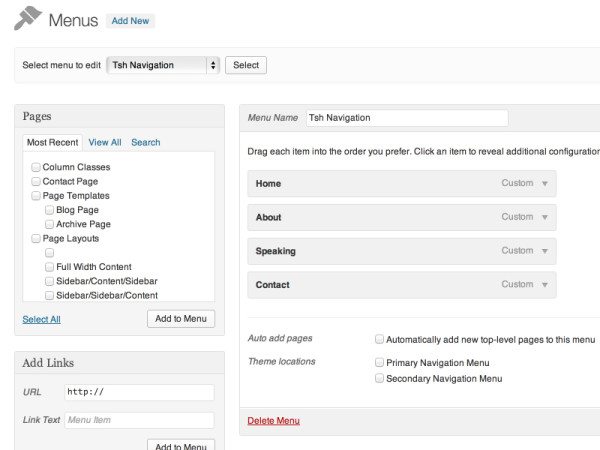This screenshot has width=600, height=450.
Task: Tick the Blog Page checkbox
Action: 49,210
